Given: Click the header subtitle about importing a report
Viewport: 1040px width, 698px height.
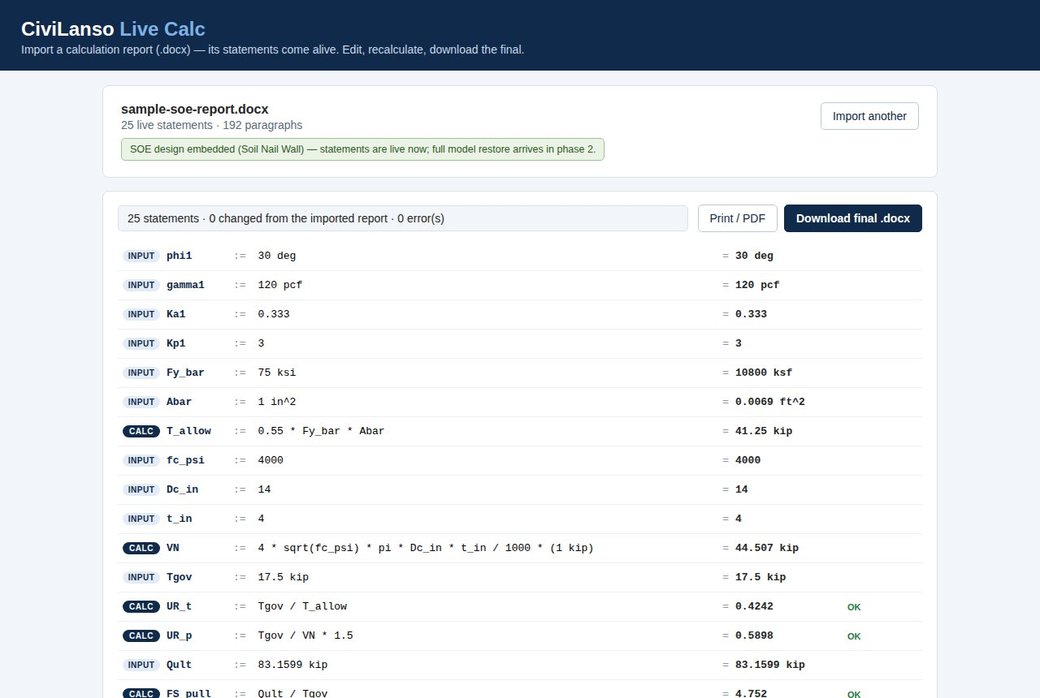Looking at the screenshot, I should coord(273,50).
